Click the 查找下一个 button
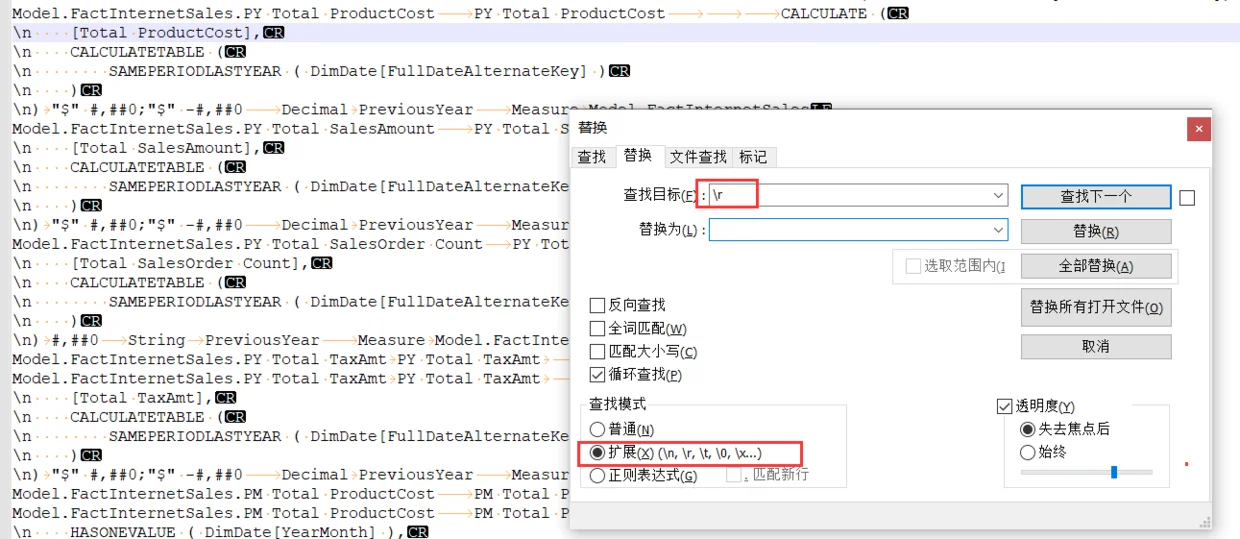 [x=1096, y=197]
